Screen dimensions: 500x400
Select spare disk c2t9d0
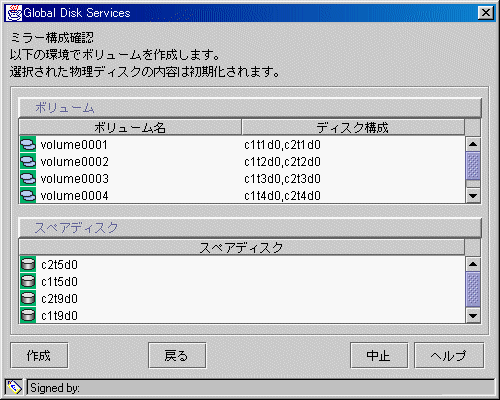tap(59, 299)
